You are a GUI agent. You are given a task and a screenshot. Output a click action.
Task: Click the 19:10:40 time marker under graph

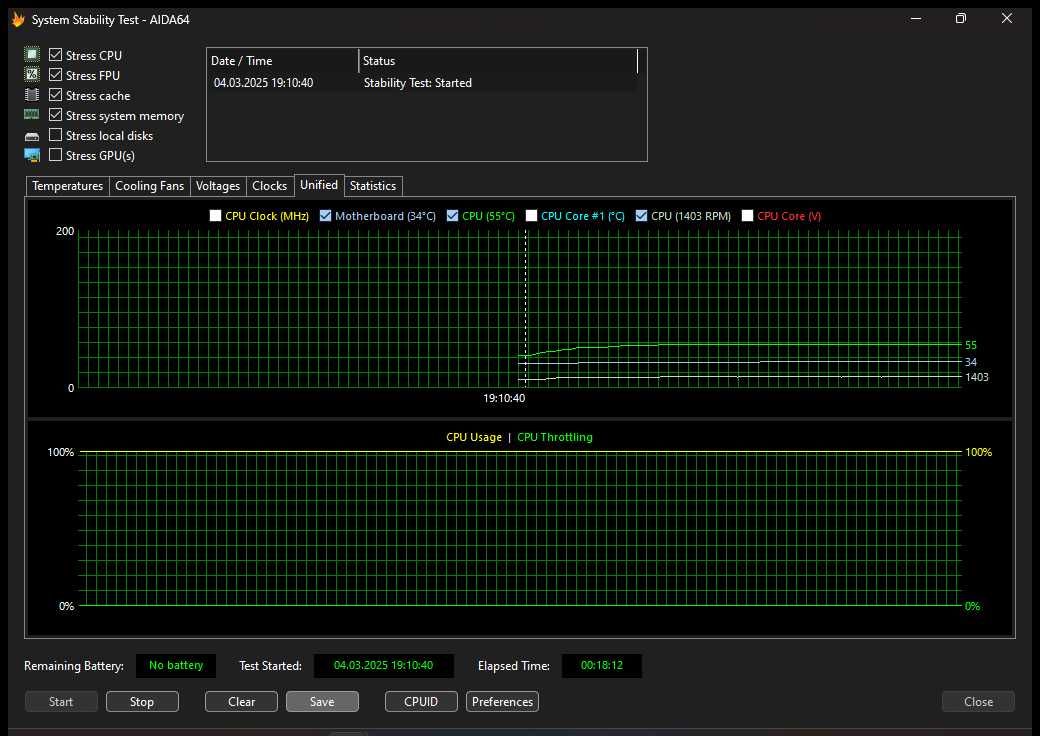tap(504, 399)
